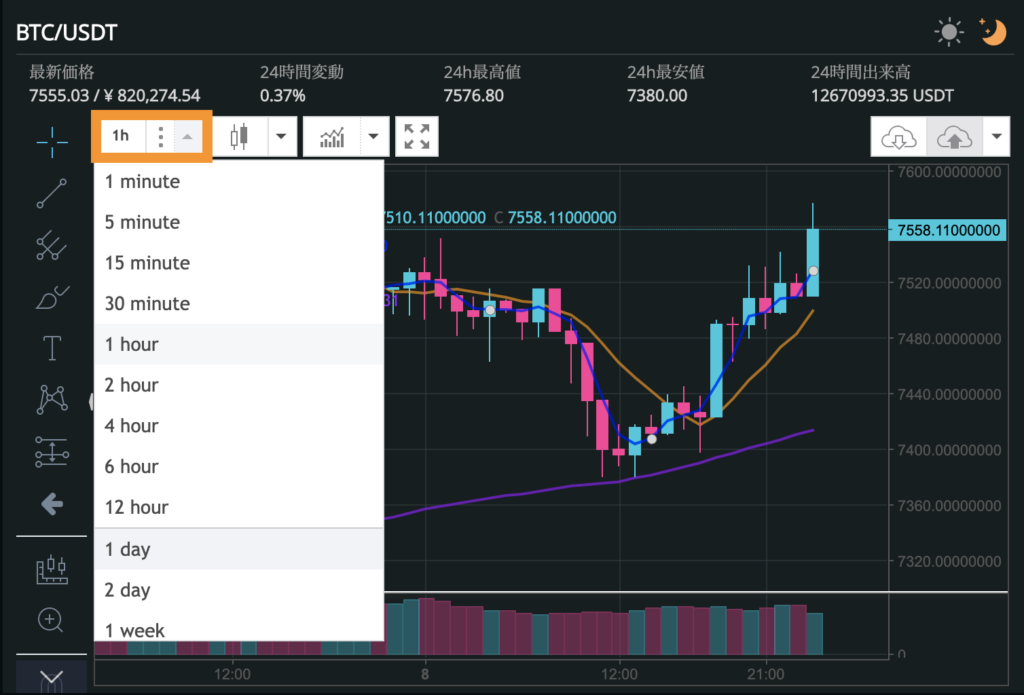Toggle fullscreen chart mode
1024x695 pixels.
click(x=417, y=137)
